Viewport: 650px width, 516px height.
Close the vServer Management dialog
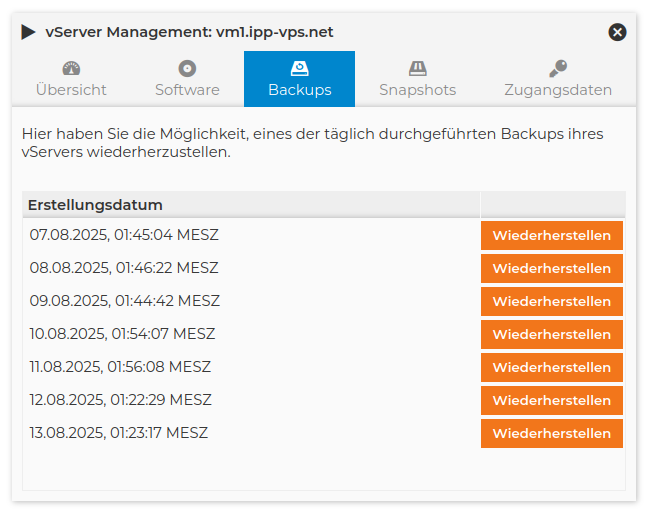click(x=617, y=32)
